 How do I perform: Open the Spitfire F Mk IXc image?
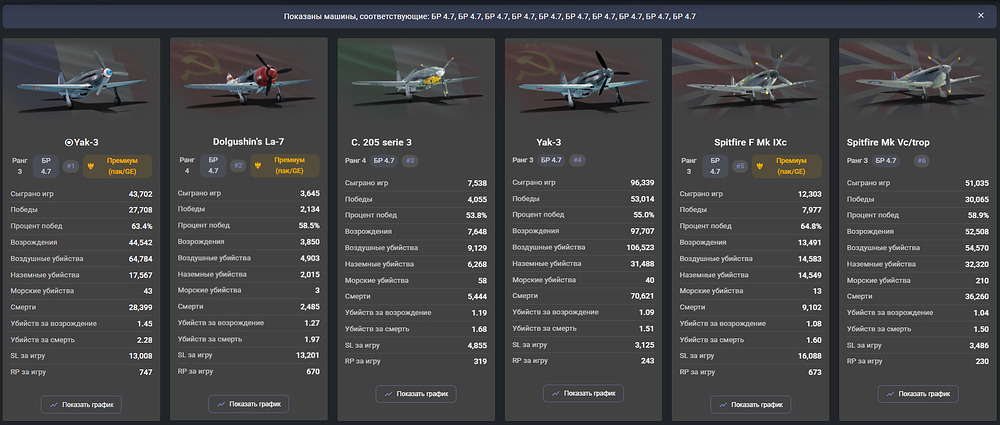751,81
